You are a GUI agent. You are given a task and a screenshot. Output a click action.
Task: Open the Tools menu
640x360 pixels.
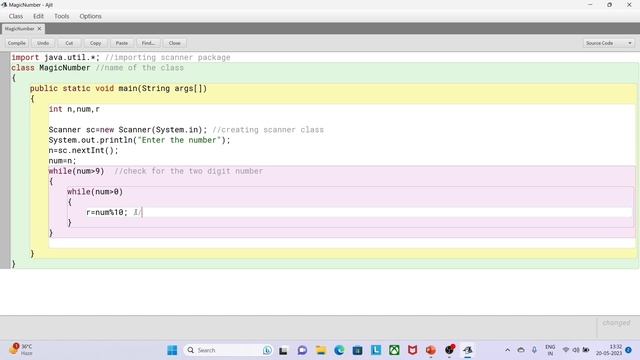pos(62,16)
